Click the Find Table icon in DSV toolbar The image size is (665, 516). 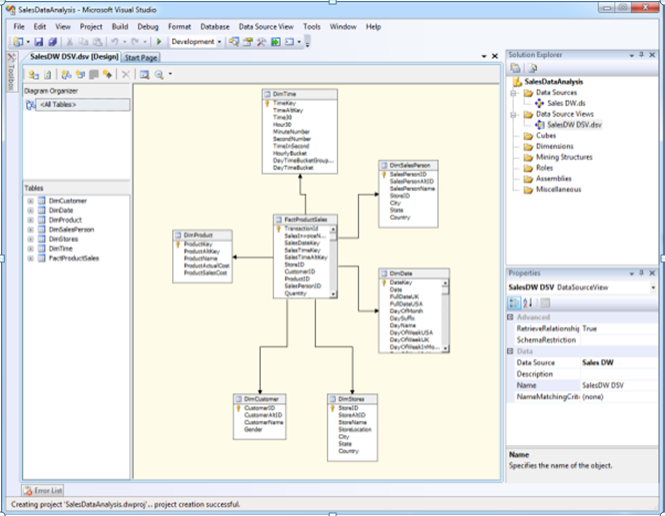click(145, 75)
